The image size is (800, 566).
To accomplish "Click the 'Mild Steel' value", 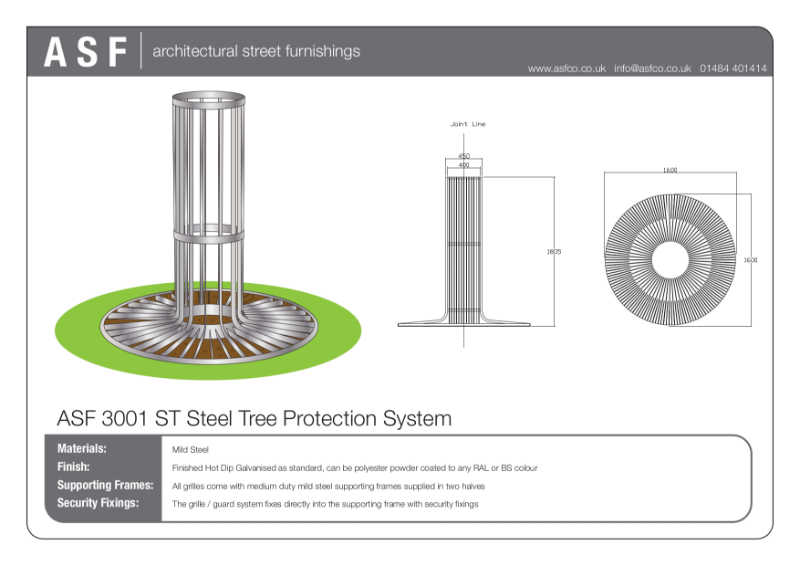I will tap(190, 450).
